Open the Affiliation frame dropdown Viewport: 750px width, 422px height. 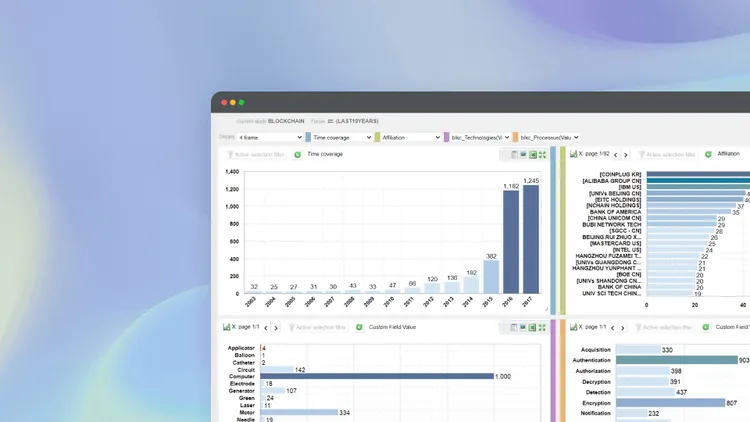pos(411,137)
